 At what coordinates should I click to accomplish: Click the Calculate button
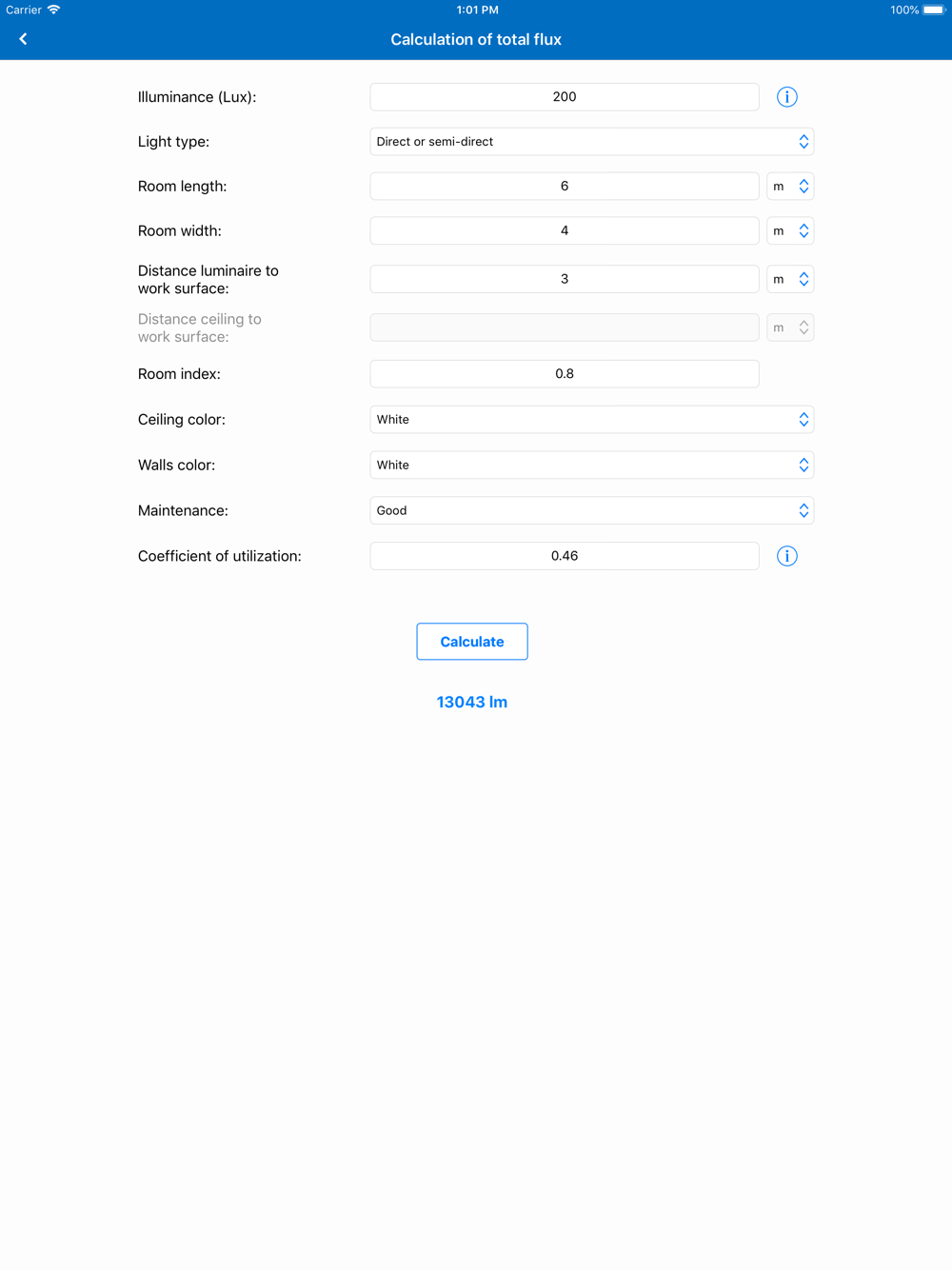[472, 642]
